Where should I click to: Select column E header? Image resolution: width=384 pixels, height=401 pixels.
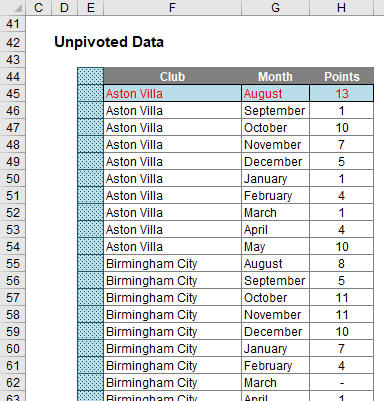pos(91,7)
